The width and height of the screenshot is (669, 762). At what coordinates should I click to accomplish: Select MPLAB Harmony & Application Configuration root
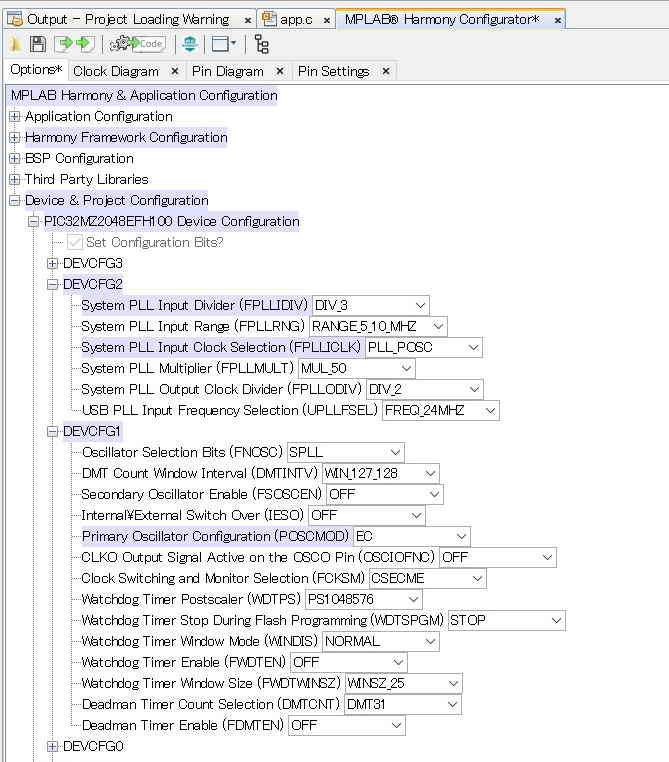click(144, 95)
